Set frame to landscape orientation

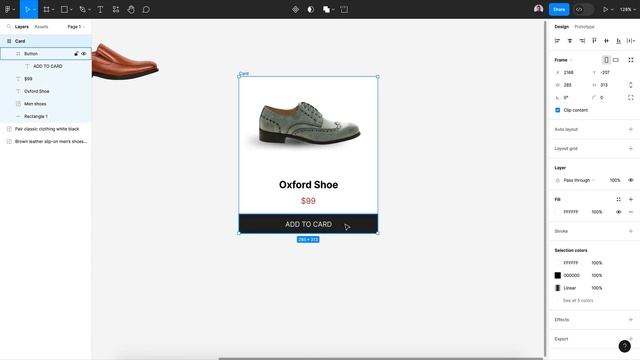tap(616, 60)
